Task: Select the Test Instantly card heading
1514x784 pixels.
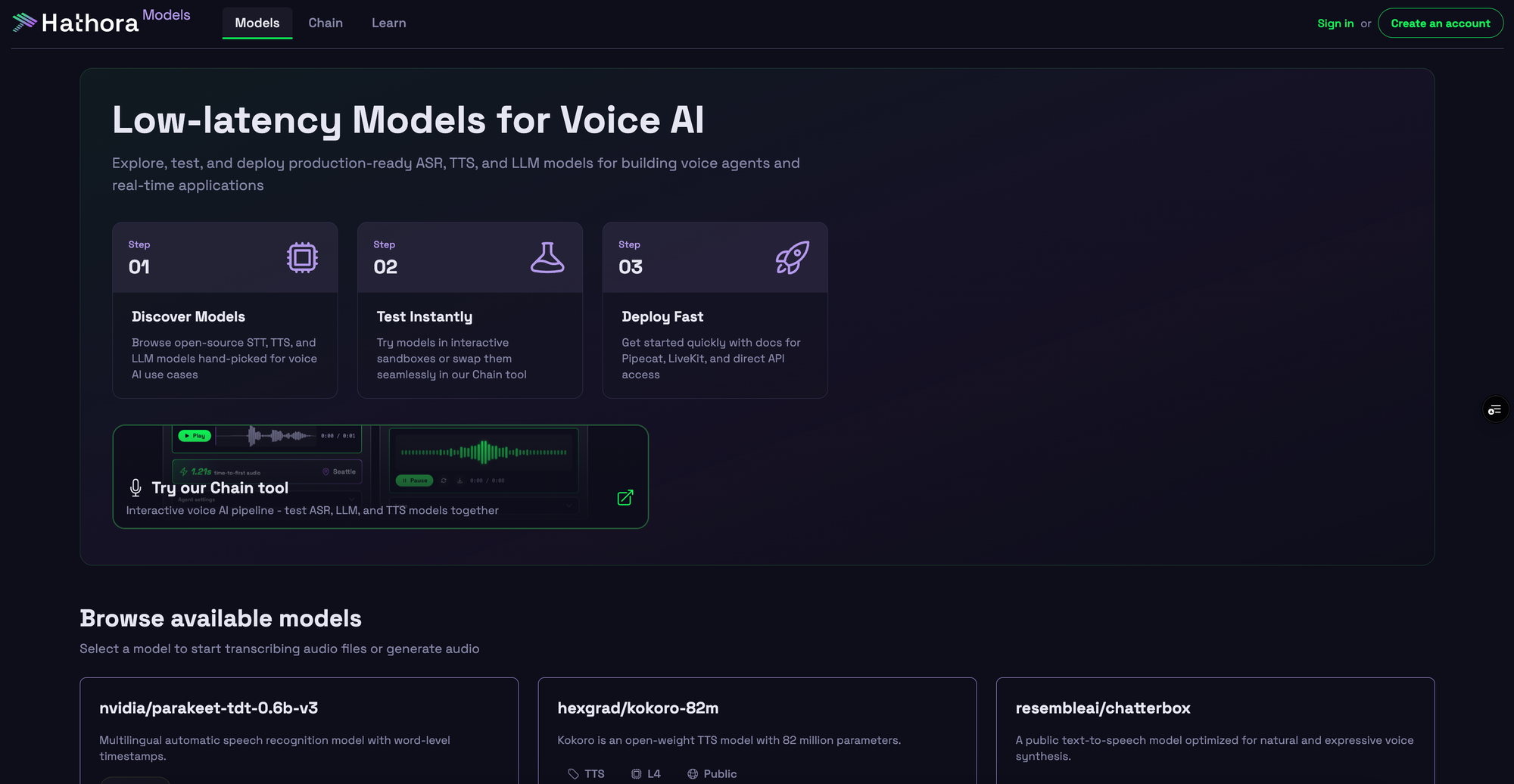Action: click(x=425, y=317)
